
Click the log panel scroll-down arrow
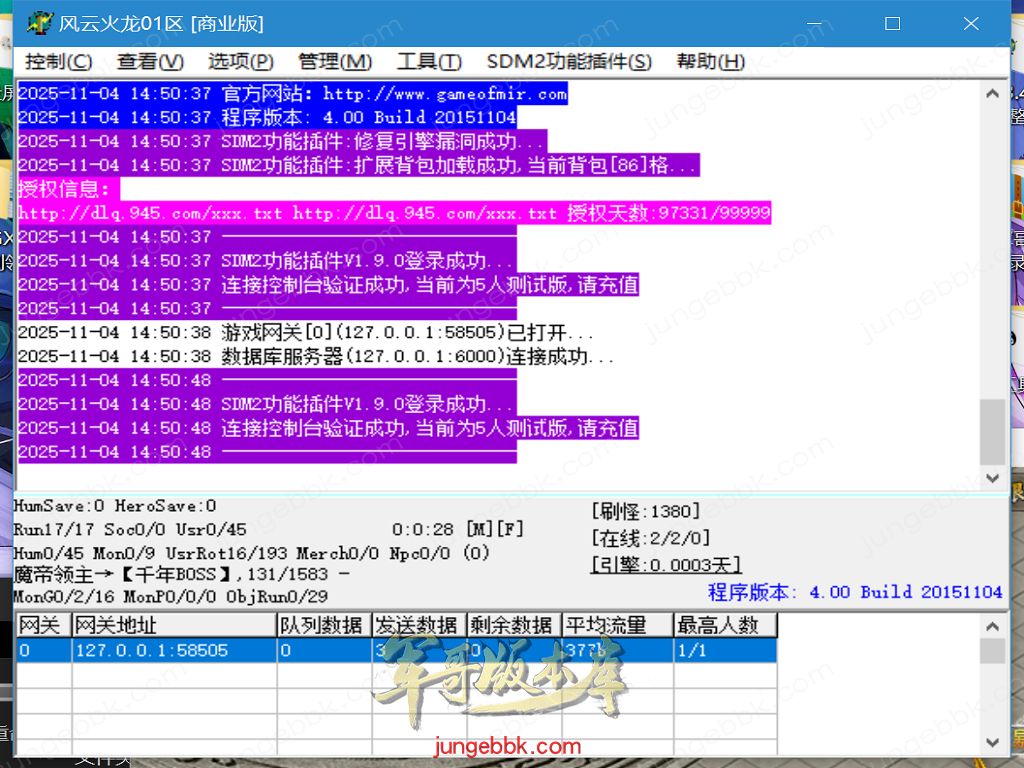tap(992, 478)
